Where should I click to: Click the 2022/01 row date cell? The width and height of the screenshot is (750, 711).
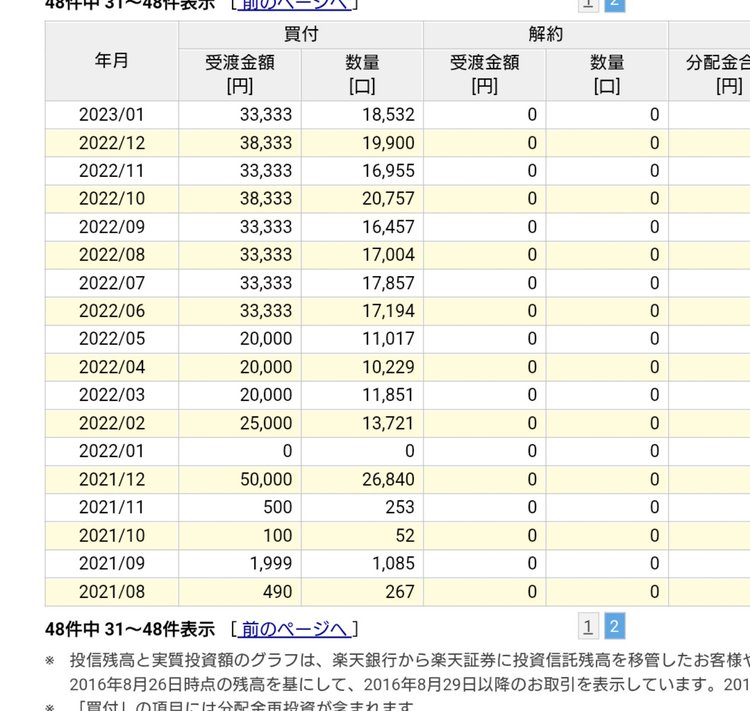(x=112, y=452)
